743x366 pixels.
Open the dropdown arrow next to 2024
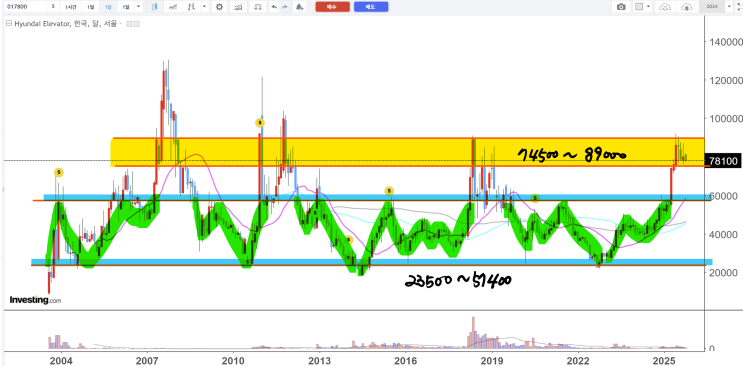pyautogui.click(x=729, y=7)
